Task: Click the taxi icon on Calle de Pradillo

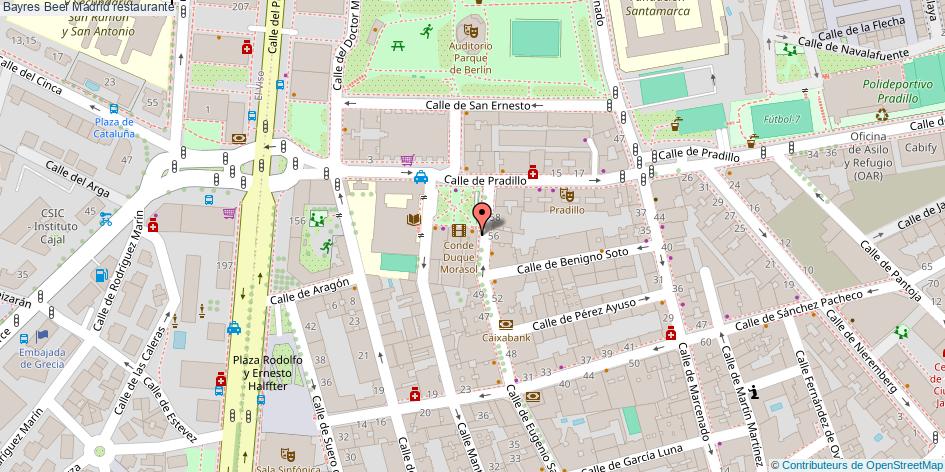Action: tap(421, 177)
